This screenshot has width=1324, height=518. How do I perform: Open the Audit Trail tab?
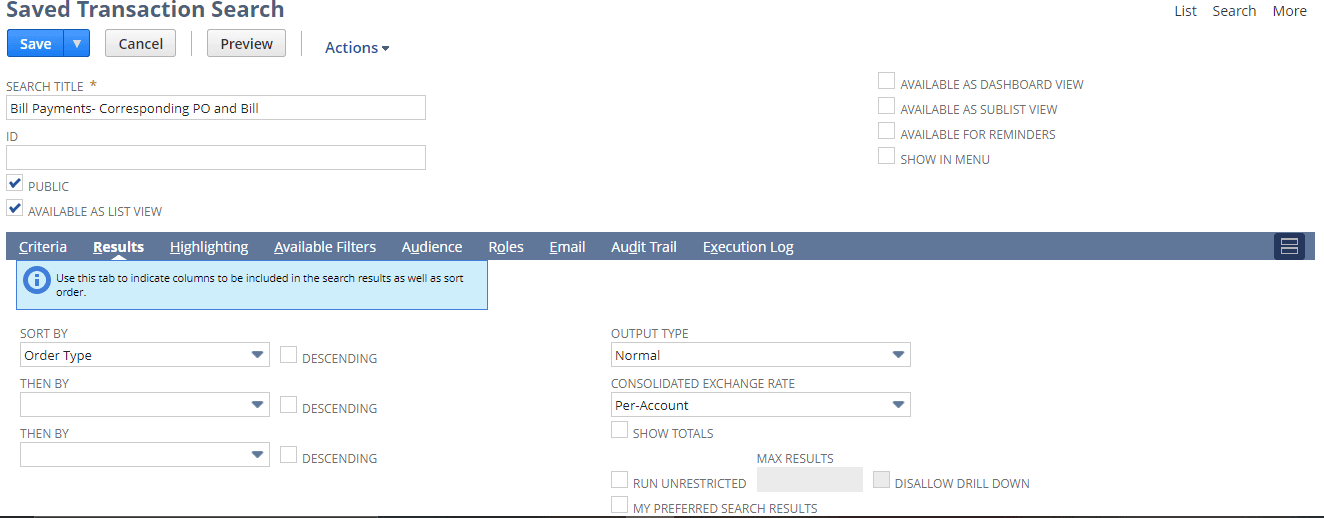click(644, 247)
